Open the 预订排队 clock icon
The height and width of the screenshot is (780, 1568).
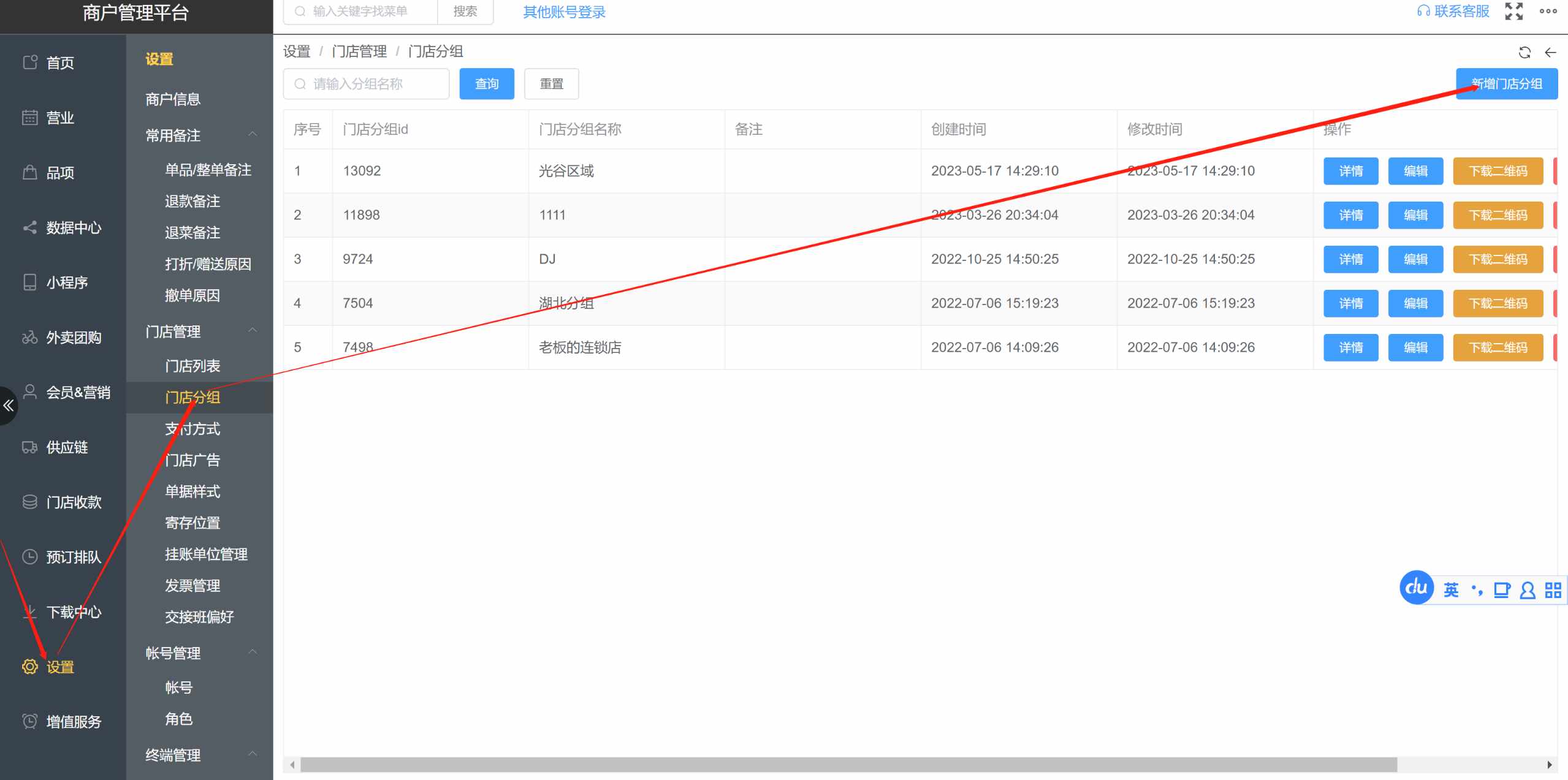(x=30, y=556)
